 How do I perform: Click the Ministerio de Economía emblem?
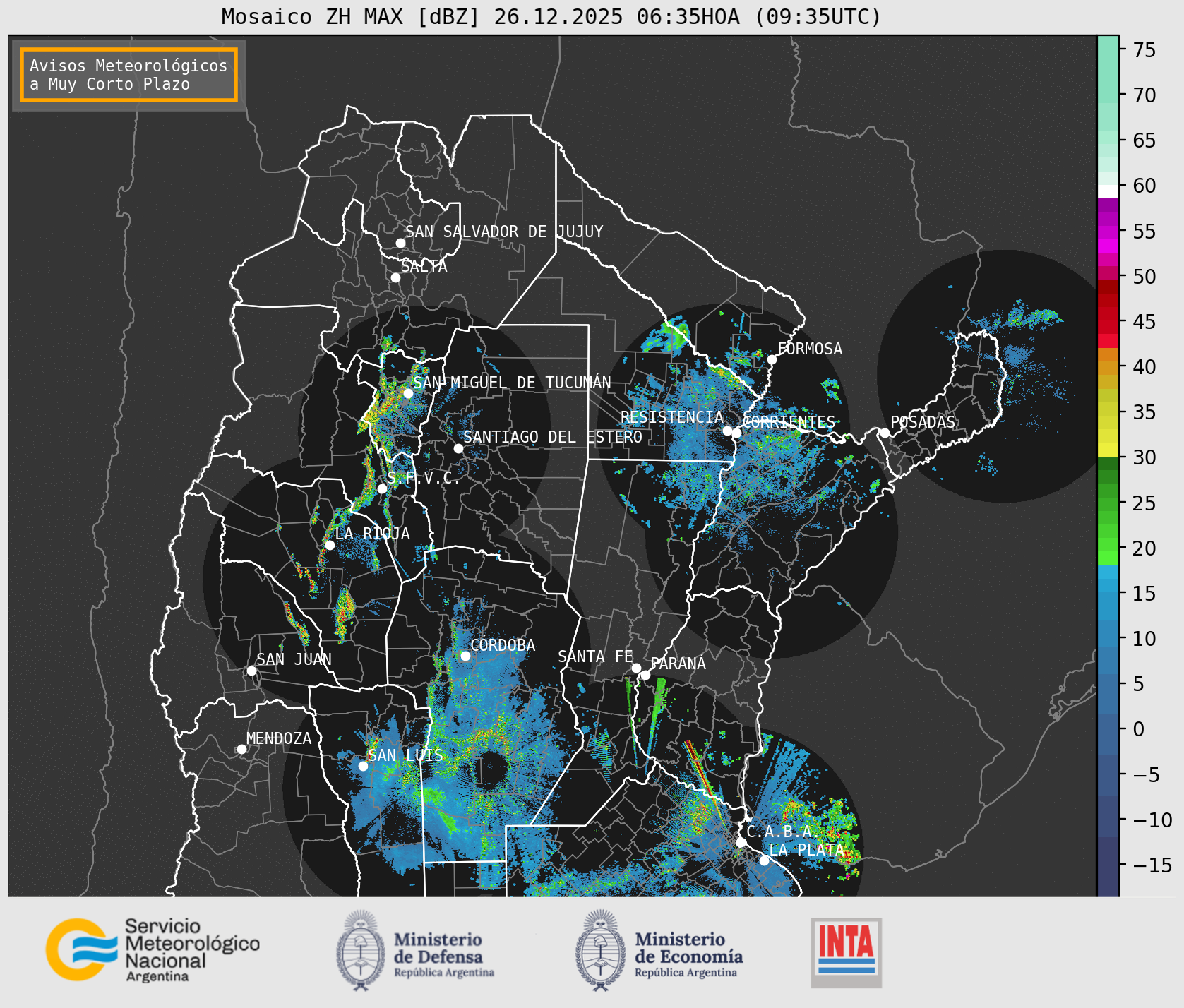point(601,950)
